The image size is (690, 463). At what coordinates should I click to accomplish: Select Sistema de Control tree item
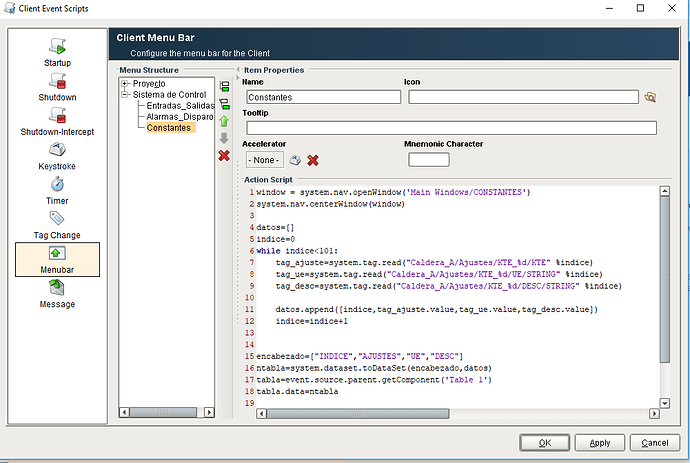point(169,95)
